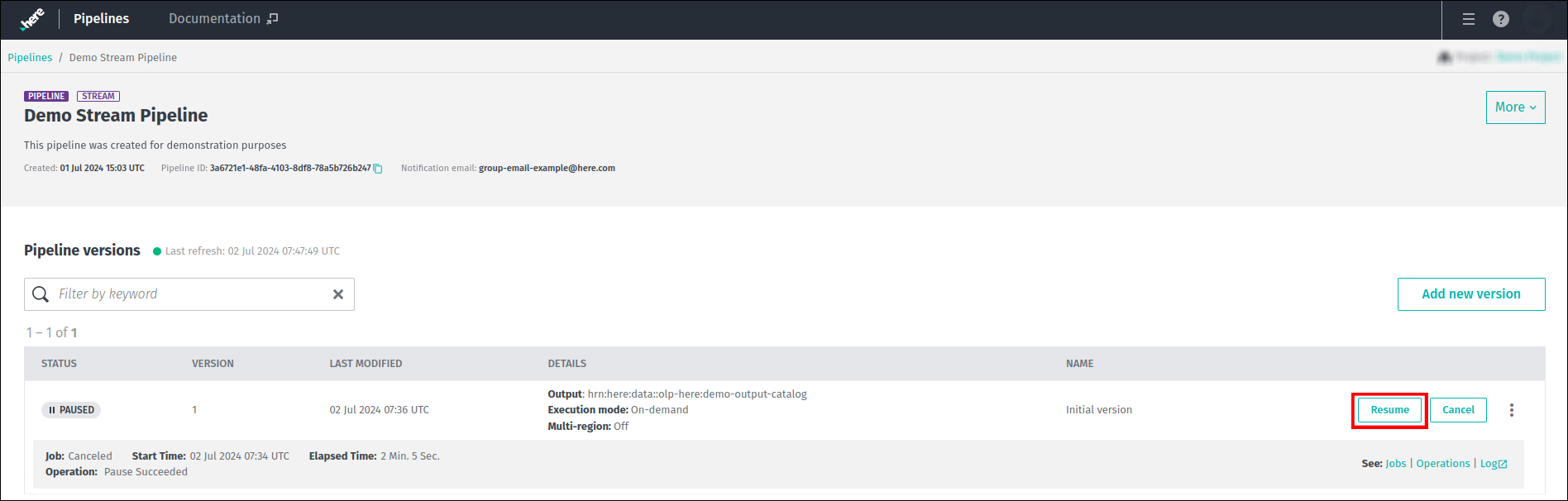Open the Log external link
Screen dimensions: 1568x501
(x=1494, y=464)
